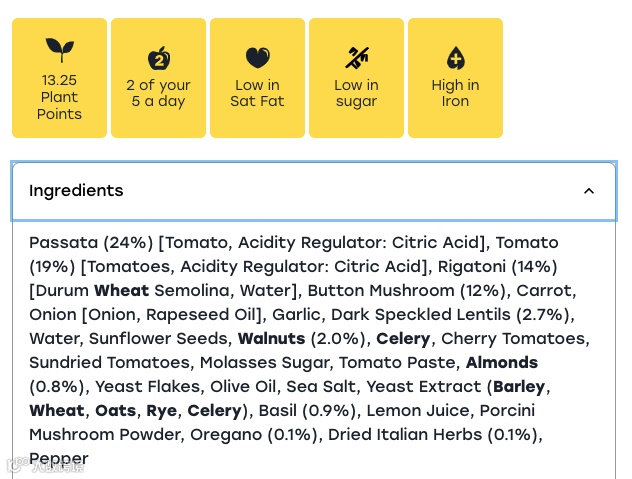Collapse the Ingredients section via its chevron
Viewport: 632px width, 479px height.
tap(589, 191)
